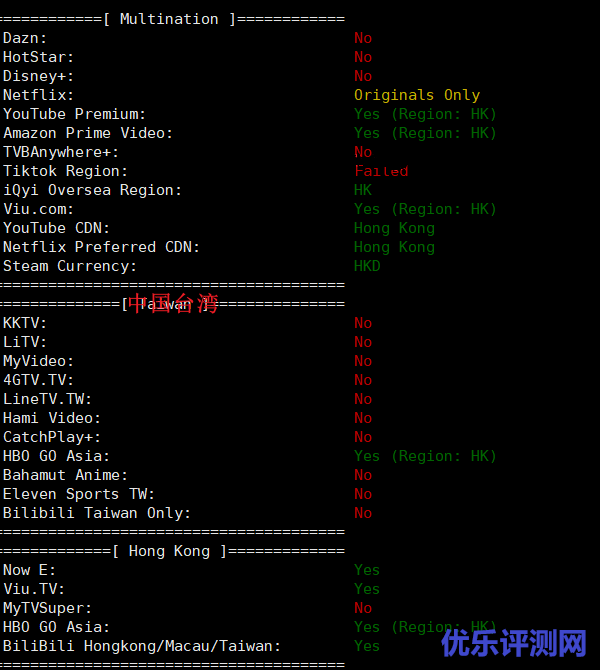Screen dimensions: 600x670
Task: Click the YouTube Premium label
Action: [74, 114]
